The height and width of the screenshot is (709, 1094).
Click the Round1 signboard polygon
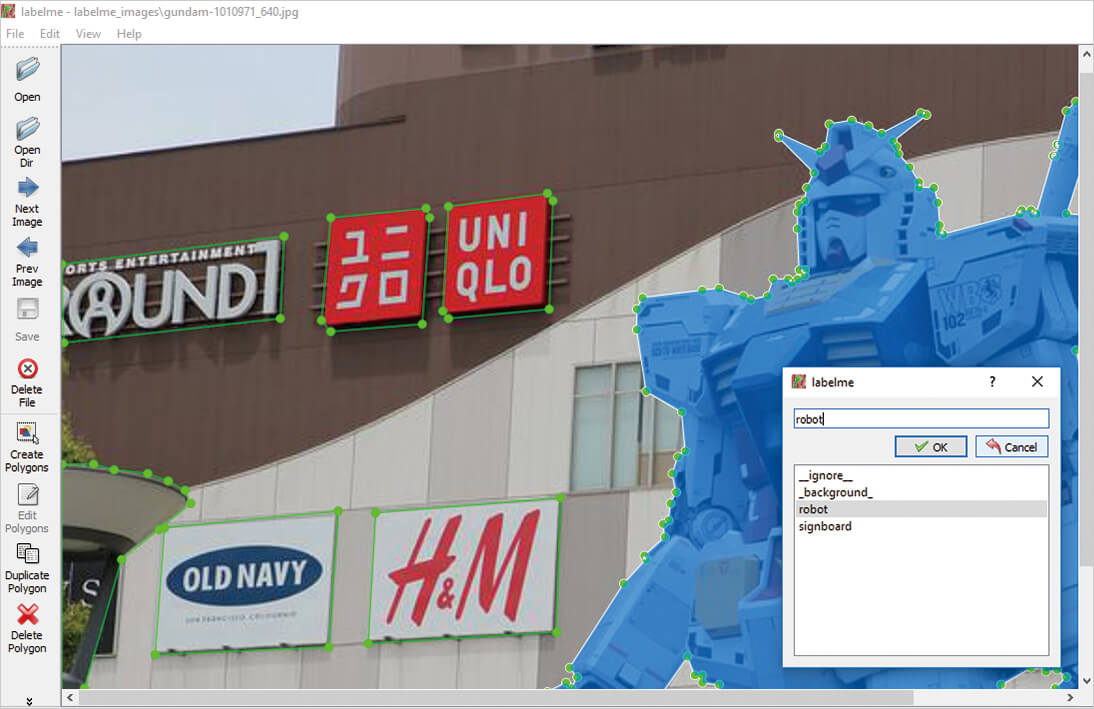coord(172,289)
